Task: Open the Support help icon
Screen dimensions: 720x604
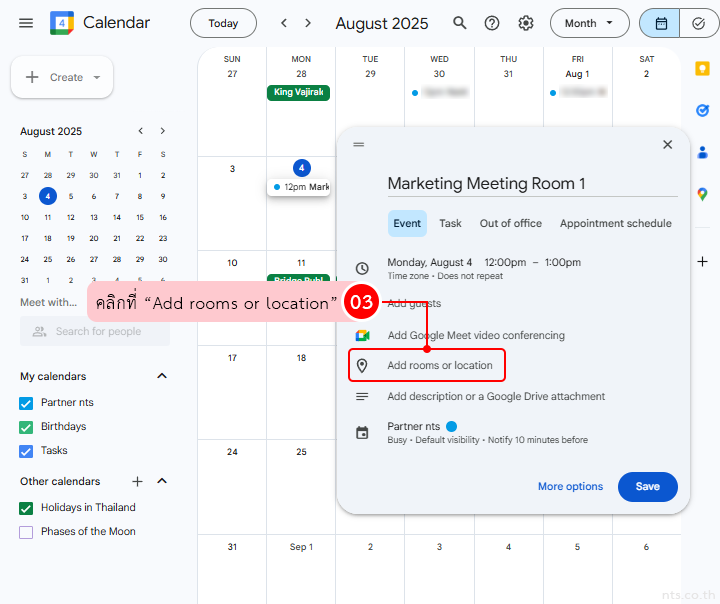Action: [492, 23]
